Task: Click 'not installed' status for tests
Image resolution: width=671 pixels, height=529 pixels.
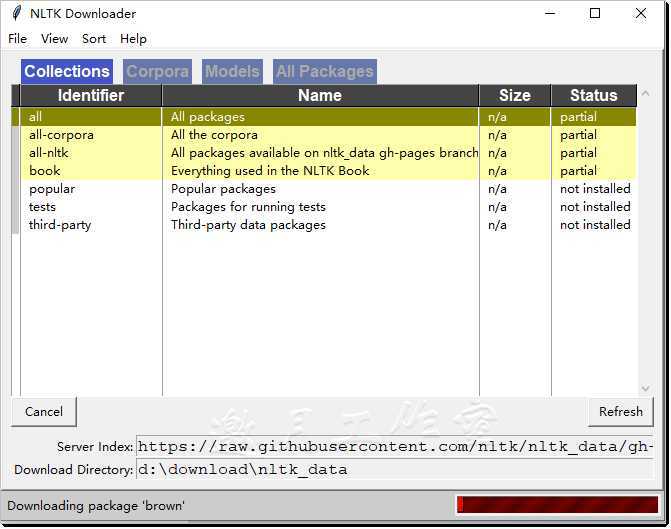Action: click(595, 207)
